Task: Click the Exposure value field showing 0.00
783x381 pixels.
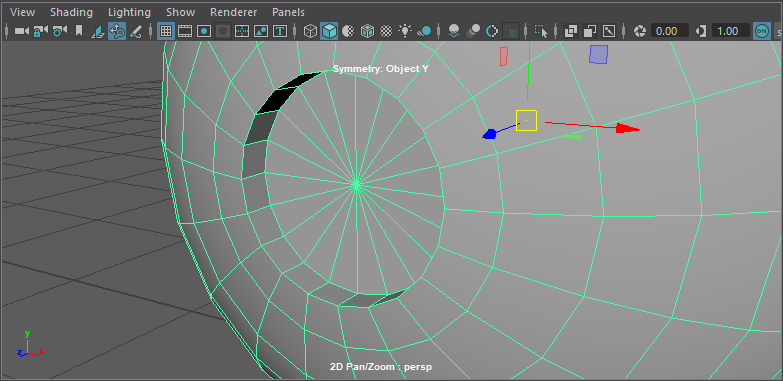Action: click(x=670, y=31)
